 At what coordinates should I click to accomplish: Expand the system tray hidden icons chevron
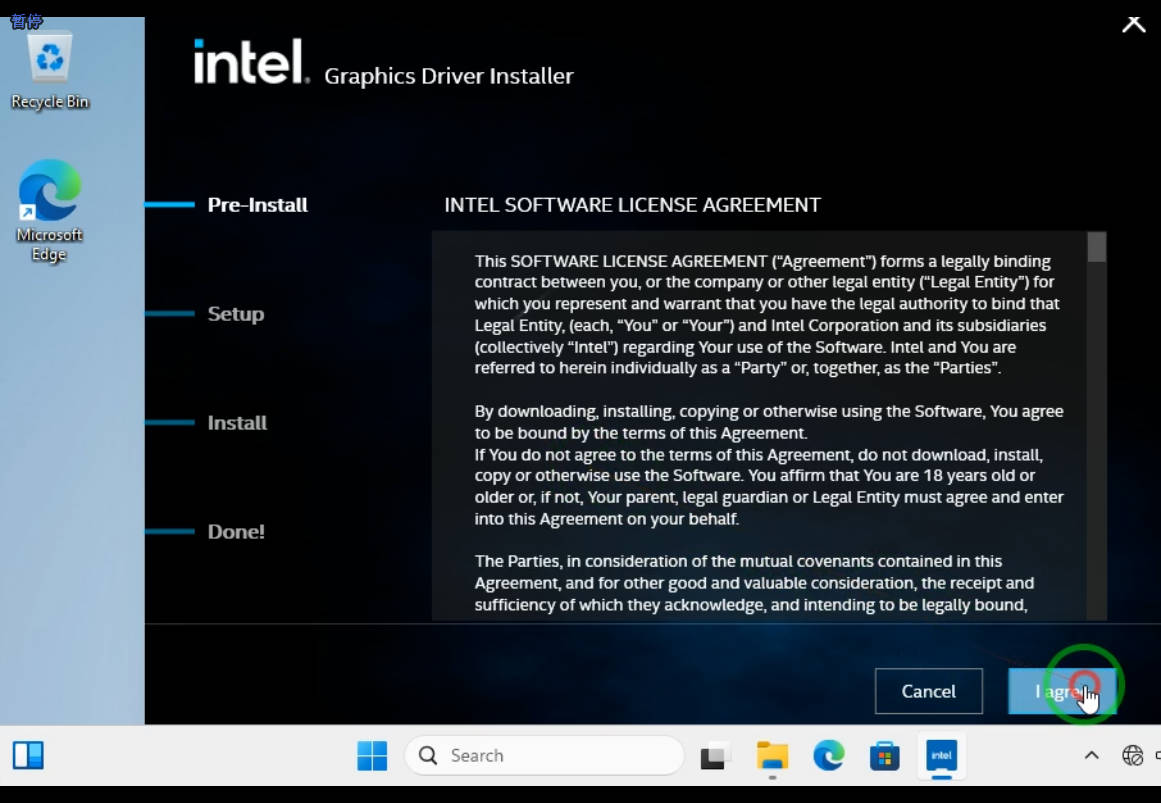tap(1091, 756)
